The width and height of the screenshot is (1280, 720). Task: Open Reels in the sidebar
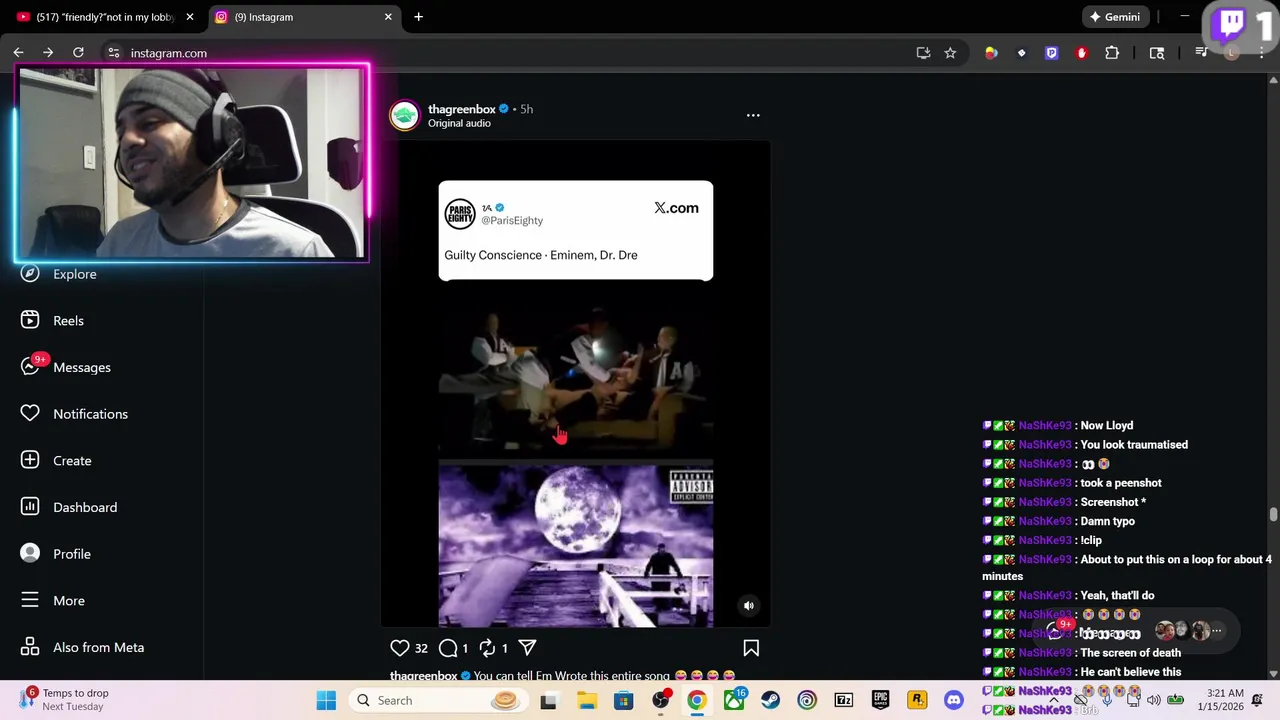coord(55,320)
